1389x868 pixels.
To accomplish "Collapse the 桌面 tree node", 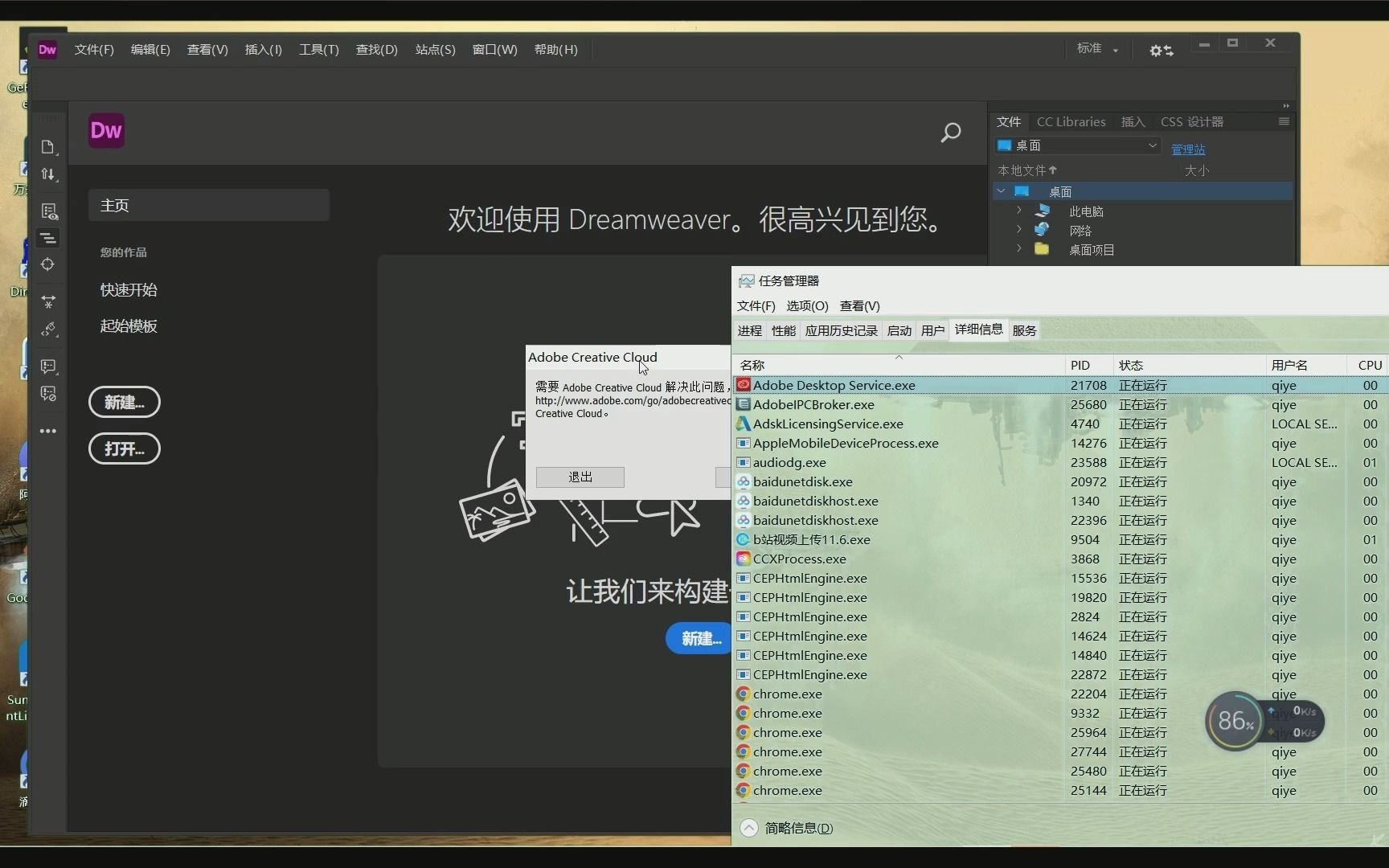I will [1002, 191].
